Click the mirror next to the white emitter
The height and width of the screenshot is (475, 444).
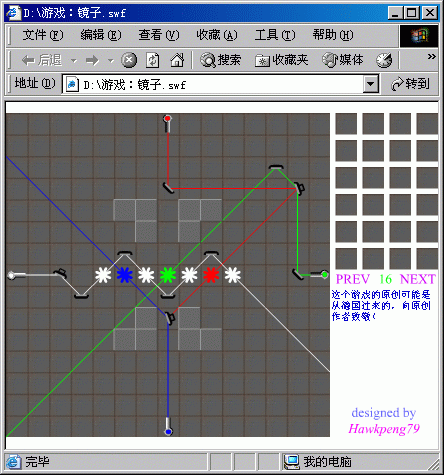click(x=61, y=273)
